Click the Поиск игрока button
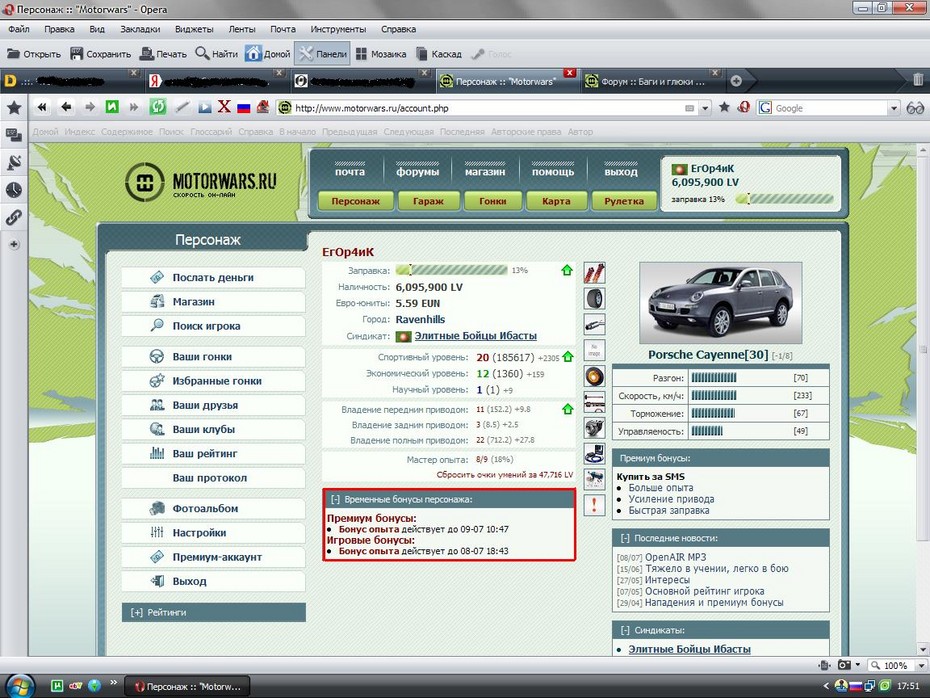Screen dimensions: 930x698 (214, 326)
